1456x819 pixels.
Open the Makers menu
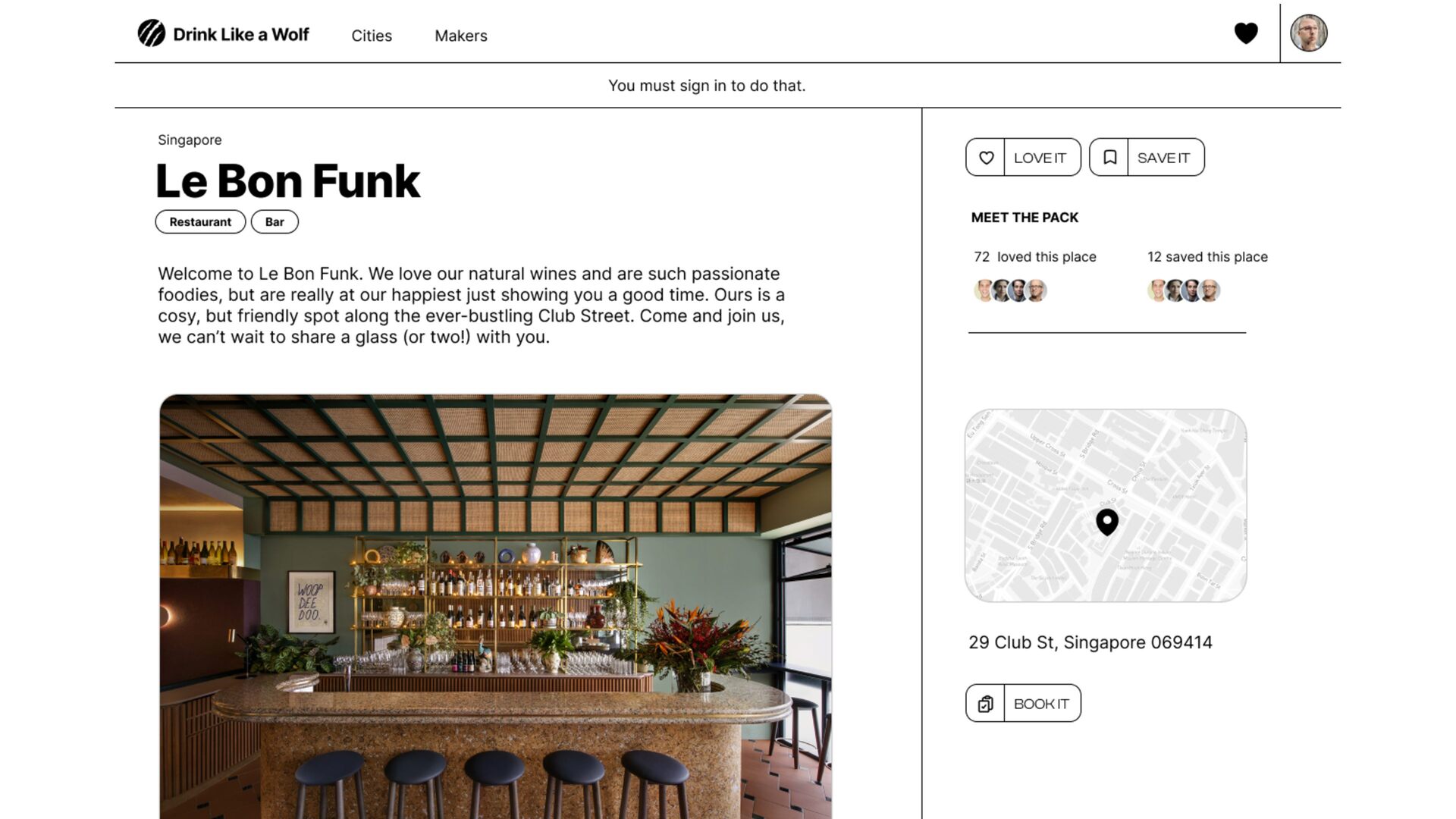pos(461,36)
